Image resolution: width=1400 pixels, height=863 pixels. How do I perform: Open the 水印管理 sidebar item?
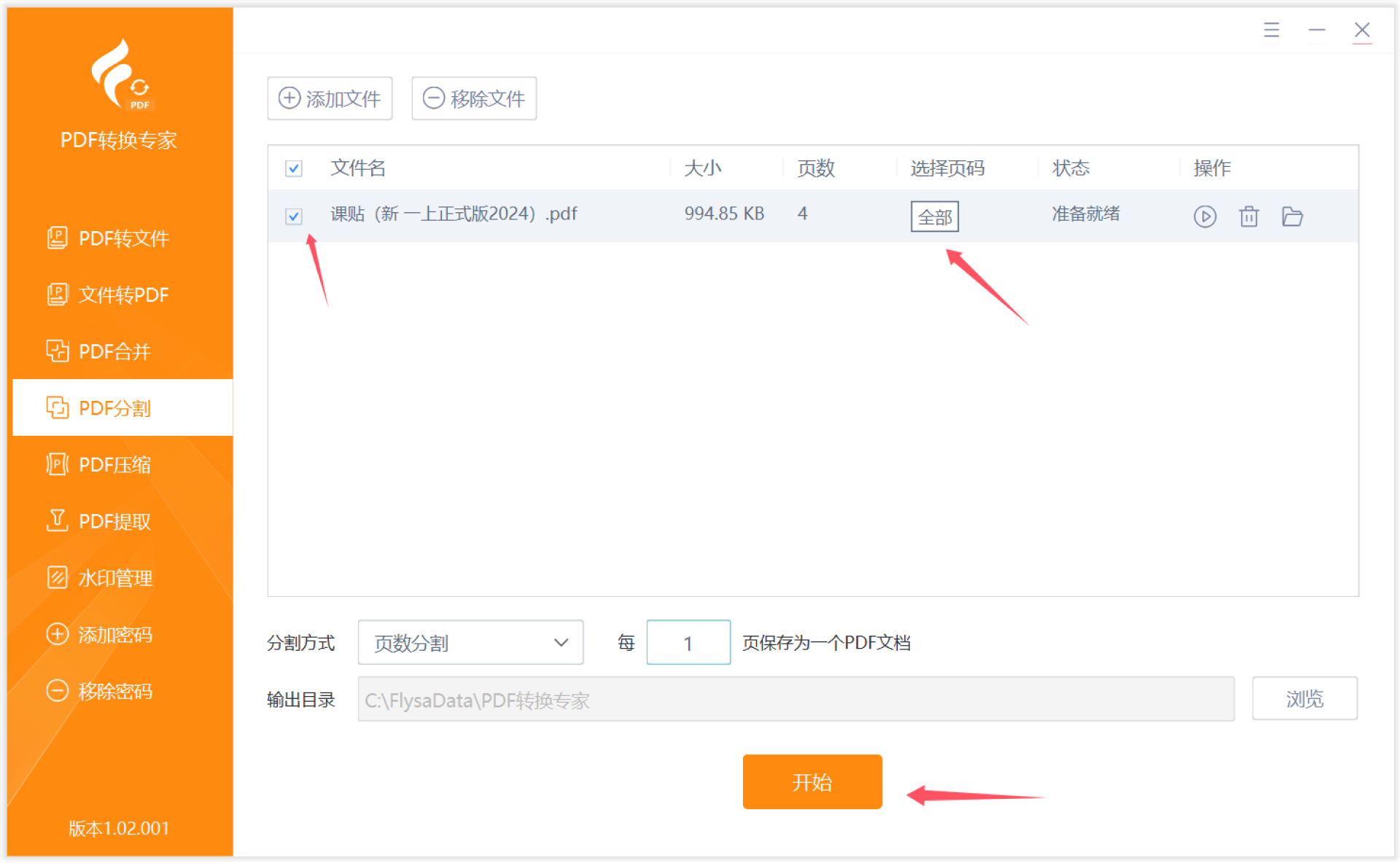pyautogui.click(x=114, y=578)
